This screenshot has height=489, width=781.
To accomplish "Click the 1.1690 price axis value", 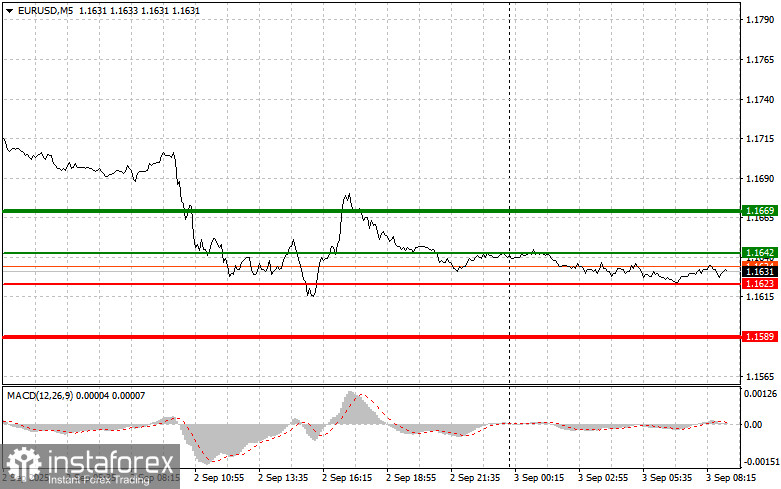I will (x=760, y=178).
